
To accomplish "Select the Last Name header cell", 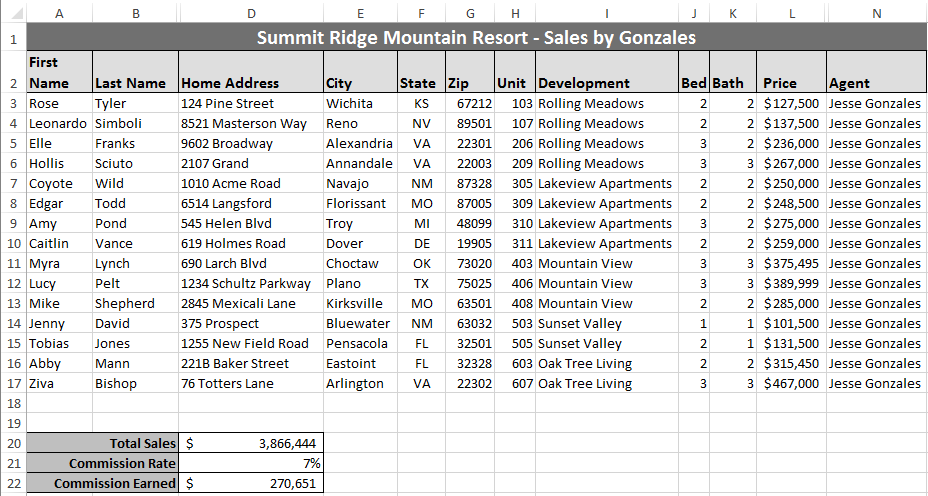I will click(x=136, y=72).
